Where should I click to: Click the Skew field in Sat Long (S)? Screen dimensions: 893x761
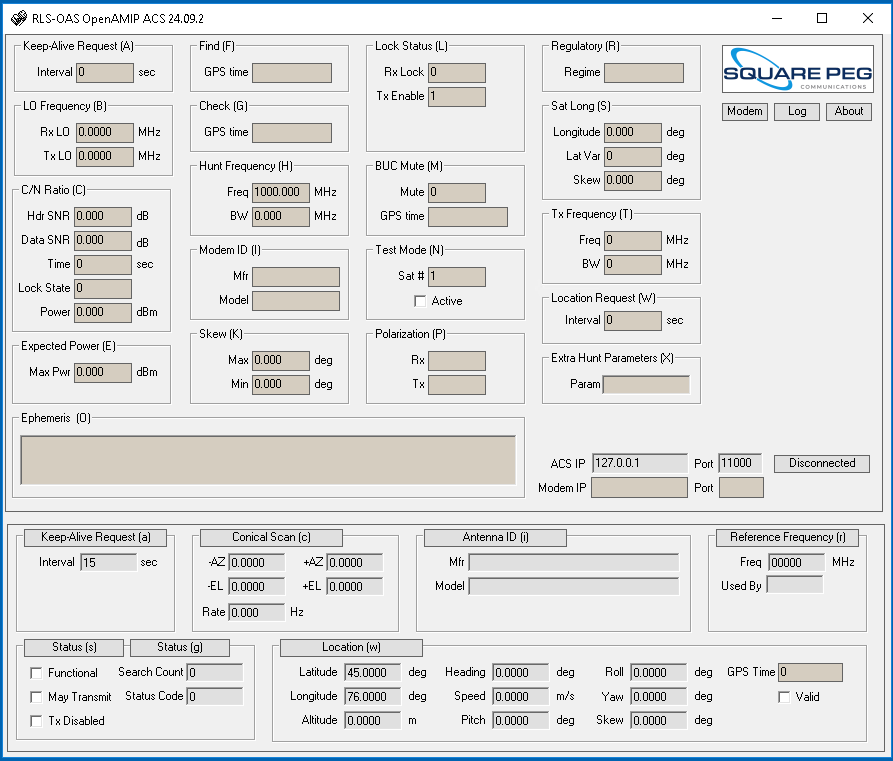coord(633,181)
